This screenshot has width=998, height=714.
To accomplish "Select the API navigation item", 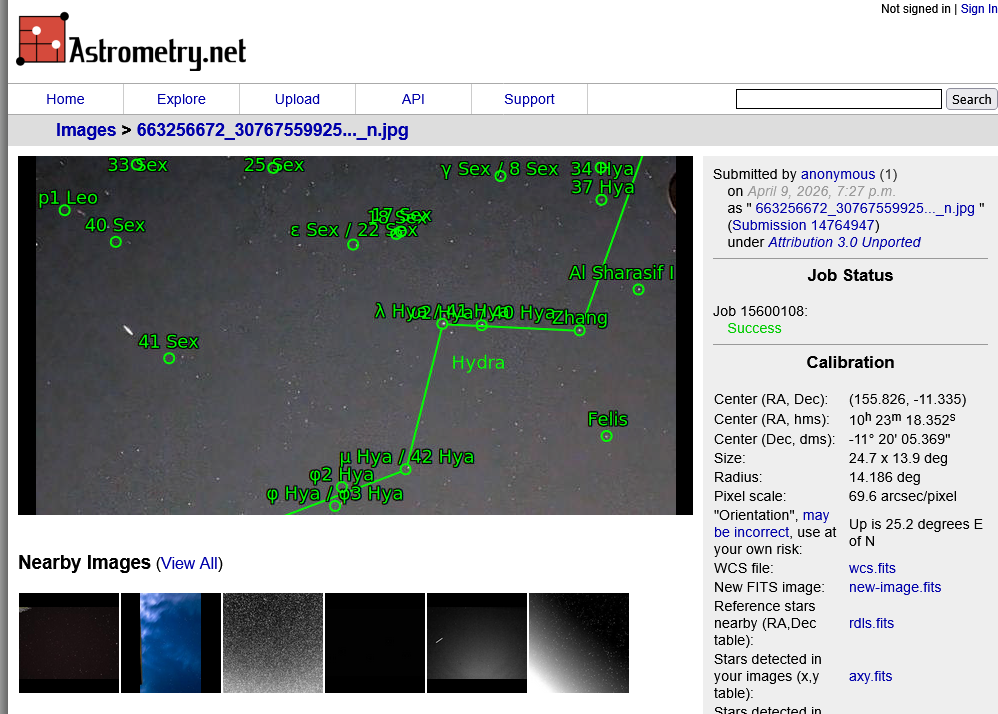I will pyautogui.click(x=413, y=99).
